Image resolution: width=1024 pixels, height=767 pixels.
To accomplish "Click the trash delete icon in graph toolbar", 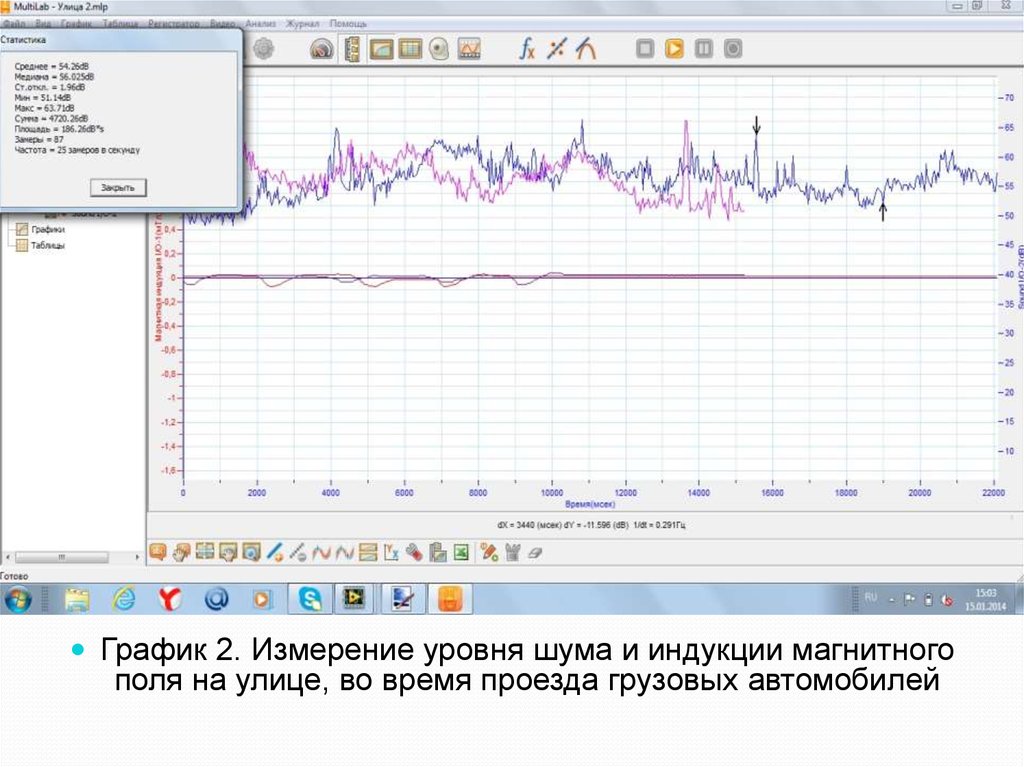I will coord(512,550).
